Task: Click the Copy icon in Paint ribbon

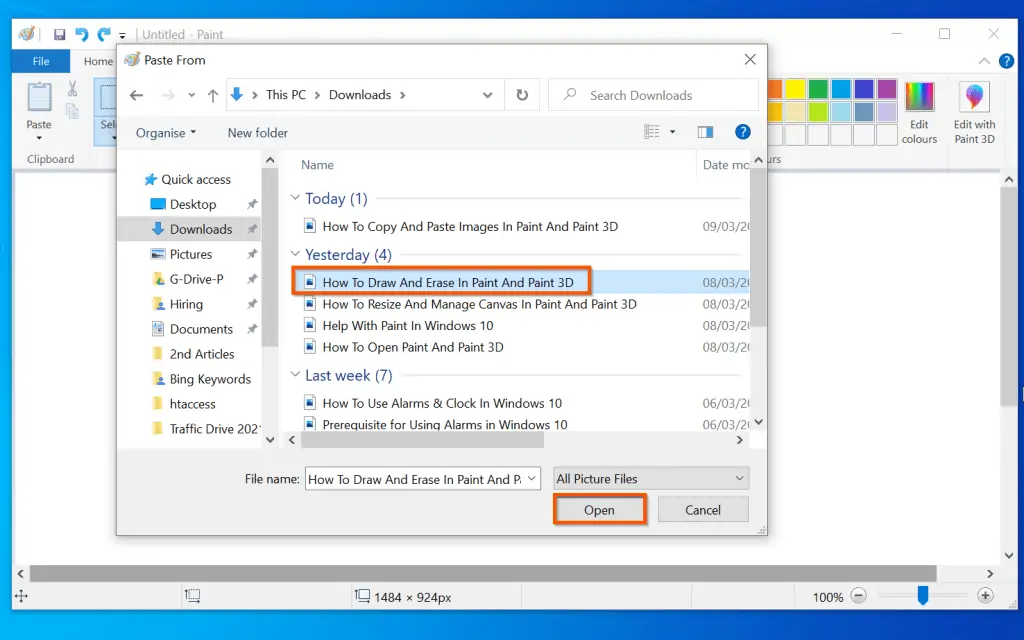Action: click(x=72, y=111)
